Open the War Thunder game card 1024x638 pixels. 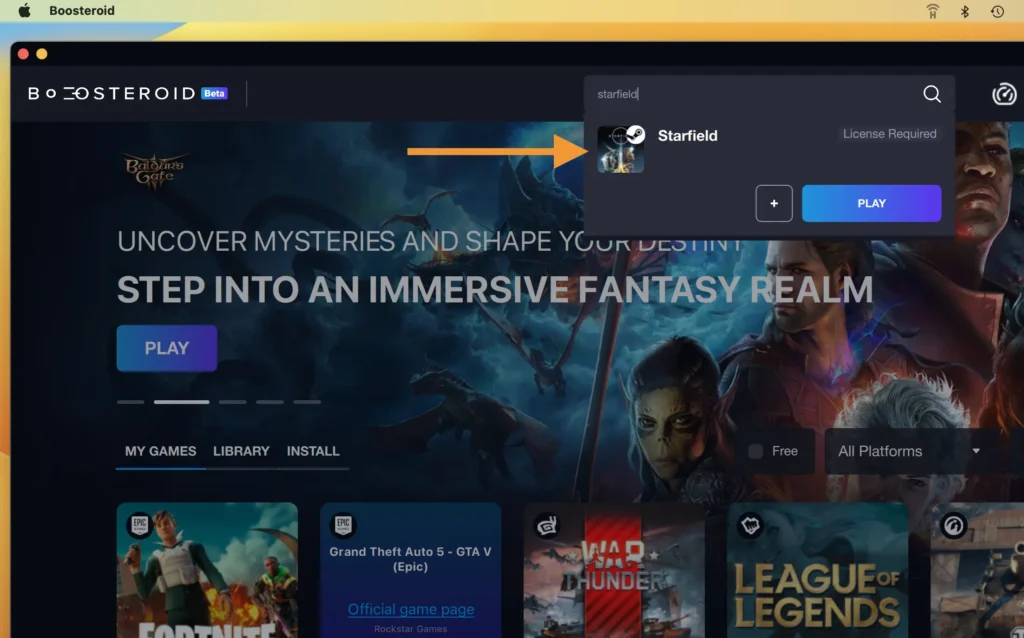(614, 570)
